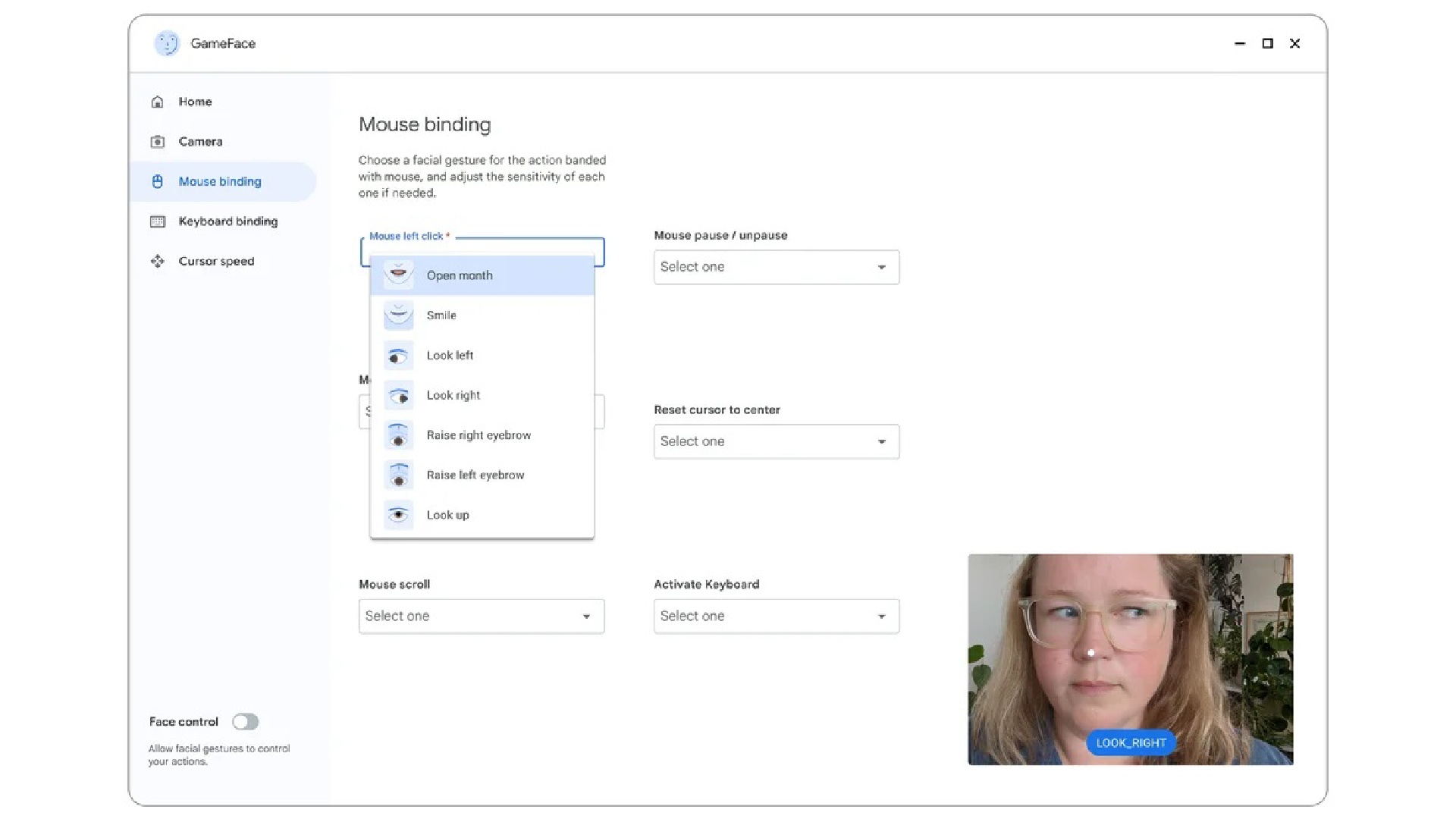
Task: Navigate to Home menu item
Action: pos(195,101)
